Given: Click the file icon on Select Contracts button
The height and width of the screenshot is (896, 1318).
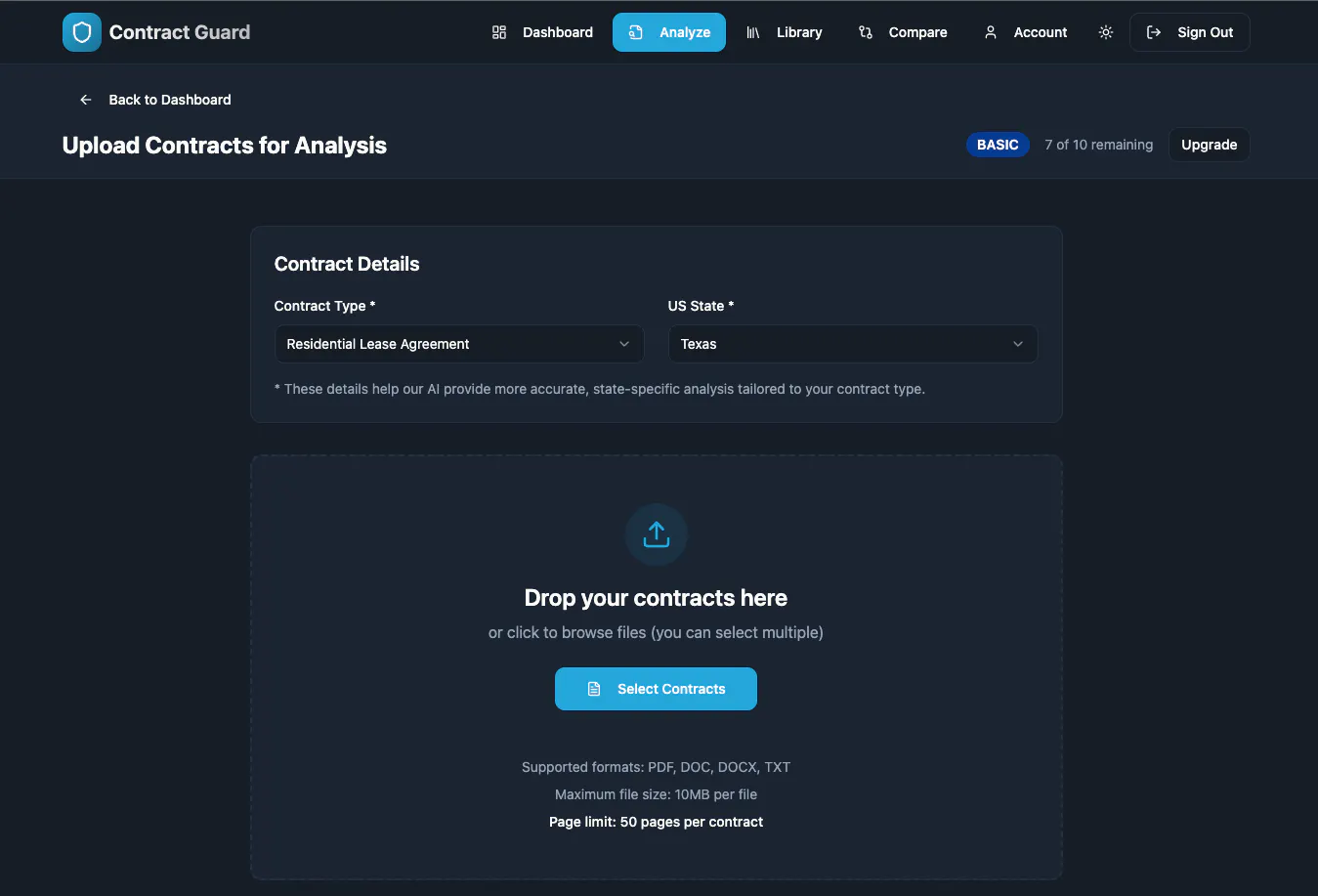Looking at the screenshot, I should [x=594, y=689].
